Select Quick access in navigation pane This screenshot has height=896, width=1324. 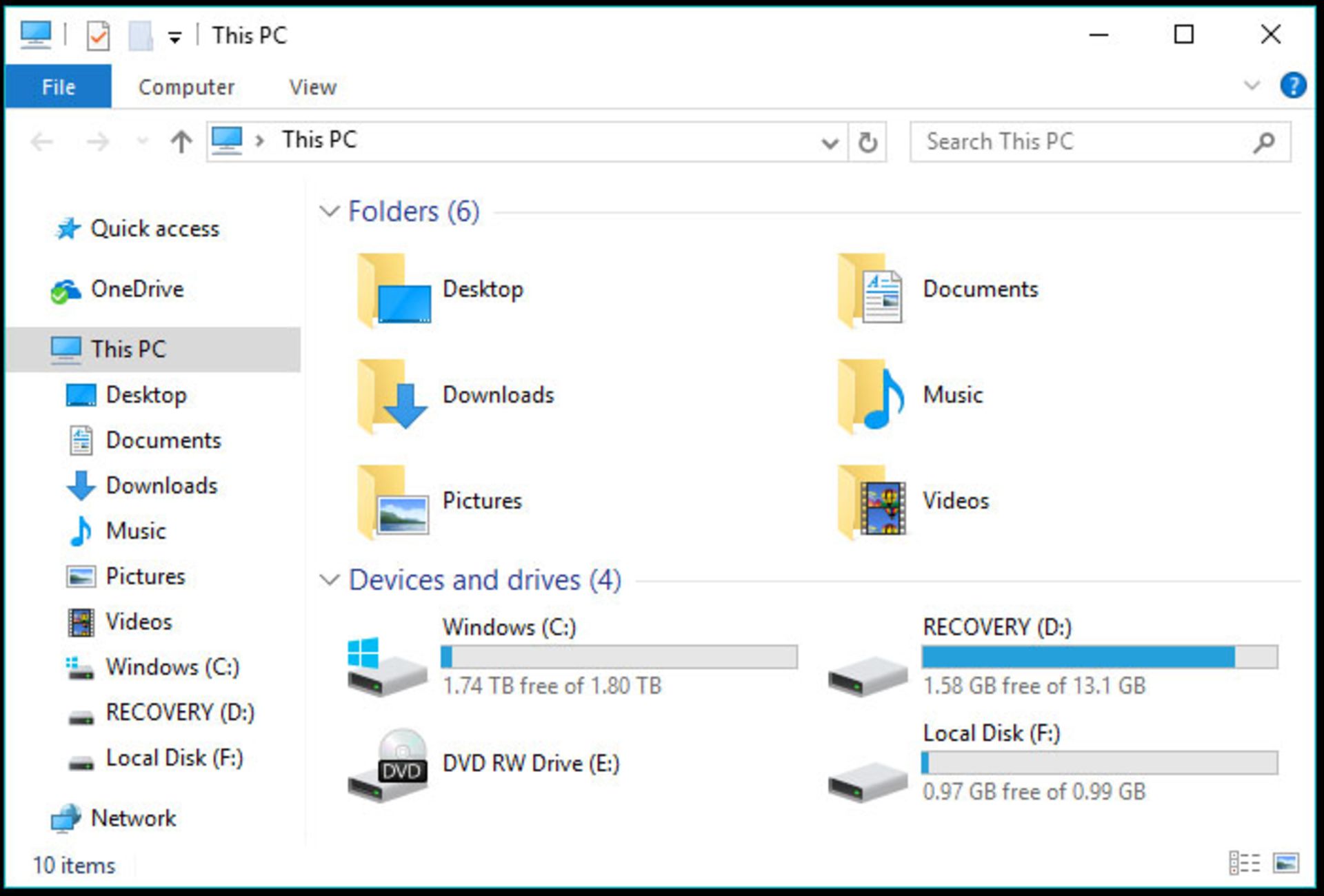154,229
